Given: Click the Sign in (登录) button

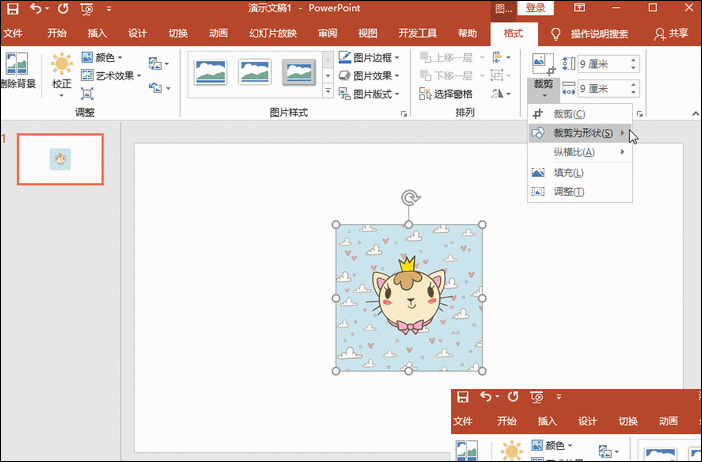Looking at the screenshot, I should pyautogui.click(x=534, y=8).
